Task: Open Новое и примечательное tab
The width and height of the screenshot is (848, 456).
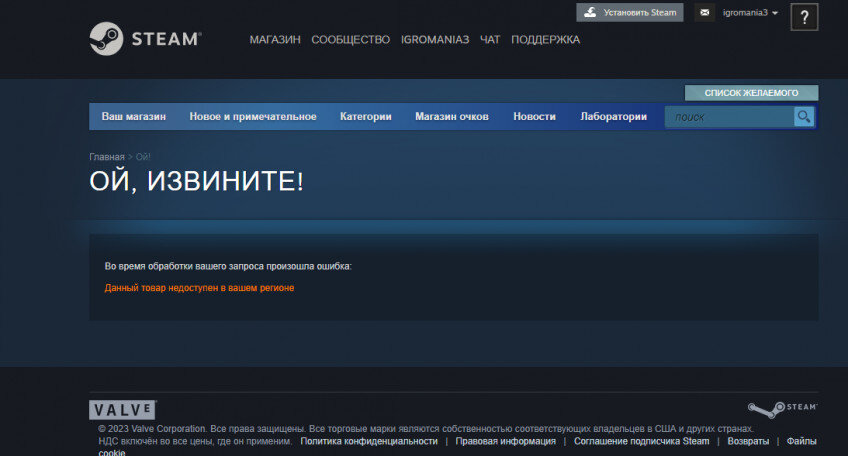Action: coord(253,116)
